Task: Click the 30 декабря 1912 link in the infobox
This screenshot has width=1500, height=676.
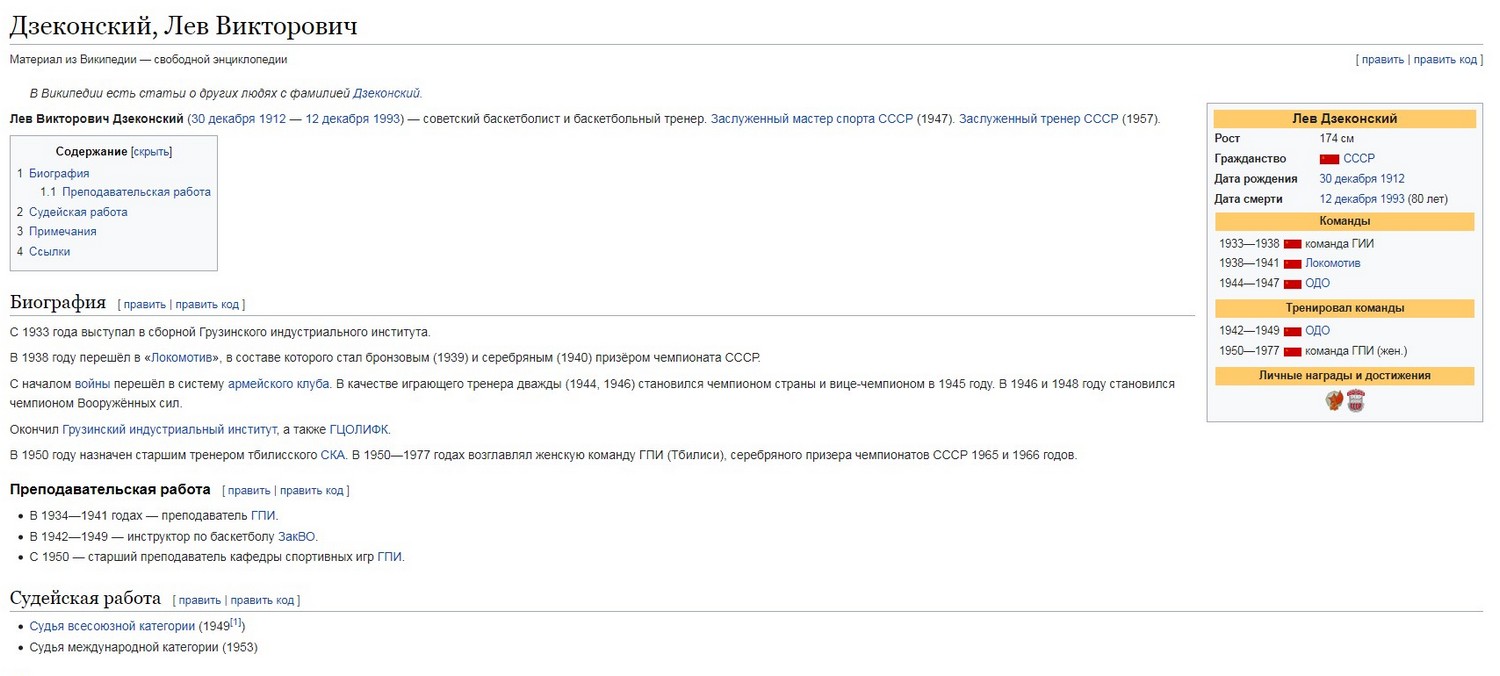Action: tap(1361, 179)
